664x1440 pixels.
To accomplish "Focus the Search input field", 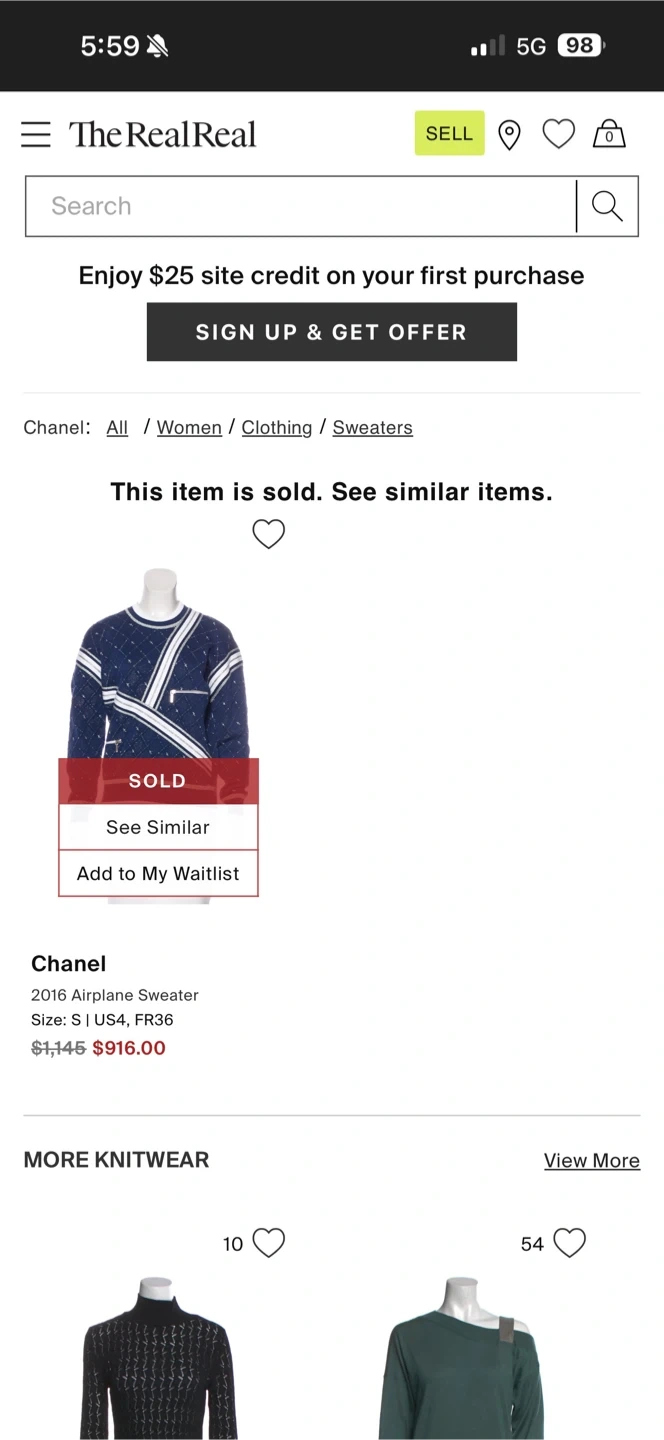I will pos(300,206).
